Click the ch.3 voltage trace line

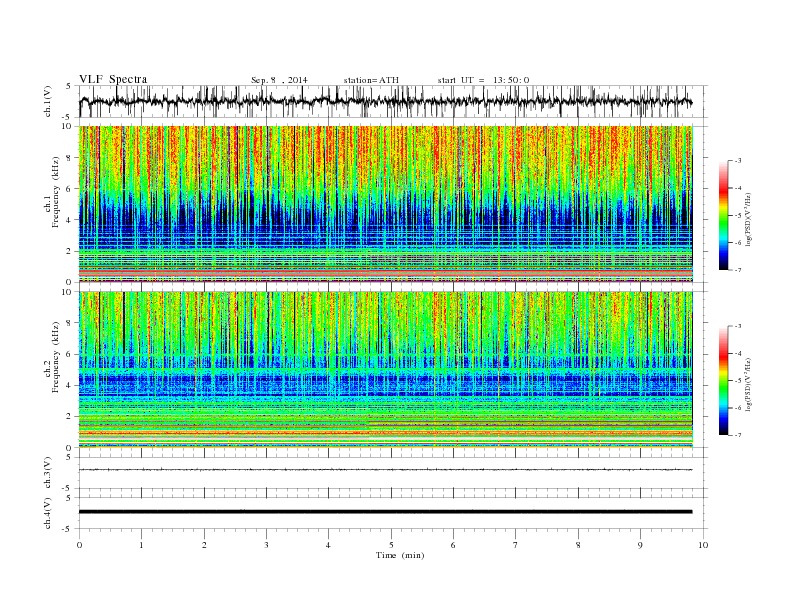[x=385, y=470]
